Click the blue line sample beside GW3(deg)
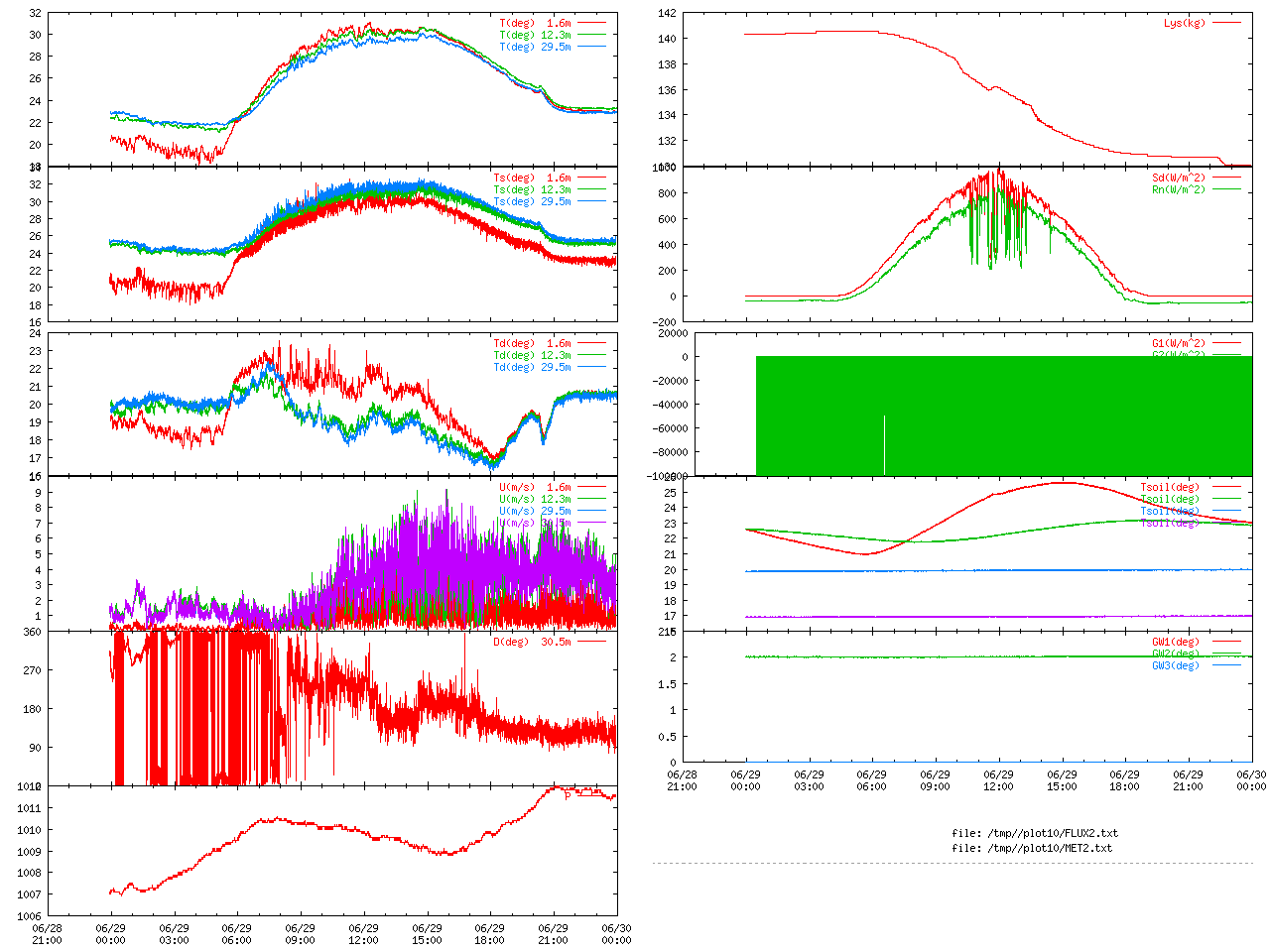The width and height of the screenshot is (1270, 952). pyautogui.click(x=1226, y=665)
